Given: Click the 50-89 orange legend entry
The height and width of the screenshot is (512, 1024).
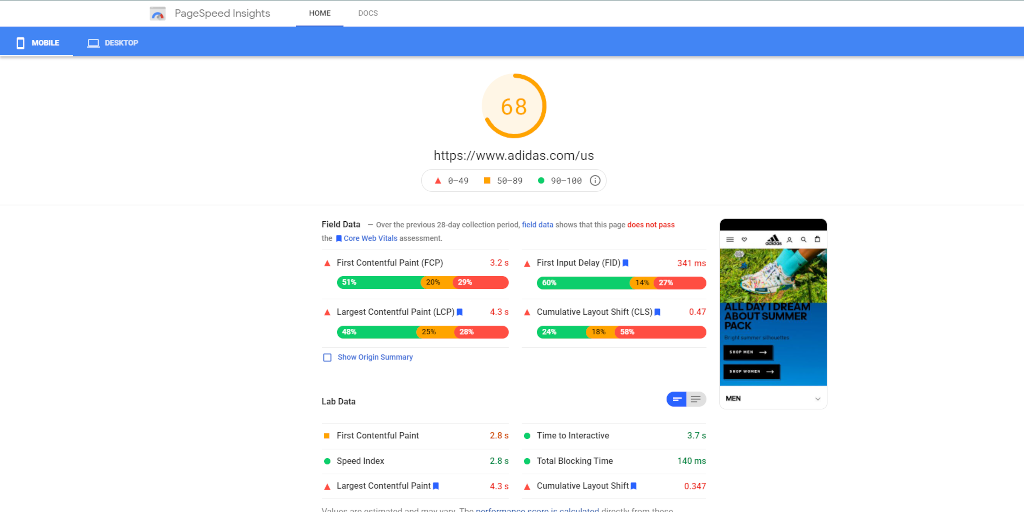Looking at the screenshot, I should pyautogui.click(x=503, y=181).
